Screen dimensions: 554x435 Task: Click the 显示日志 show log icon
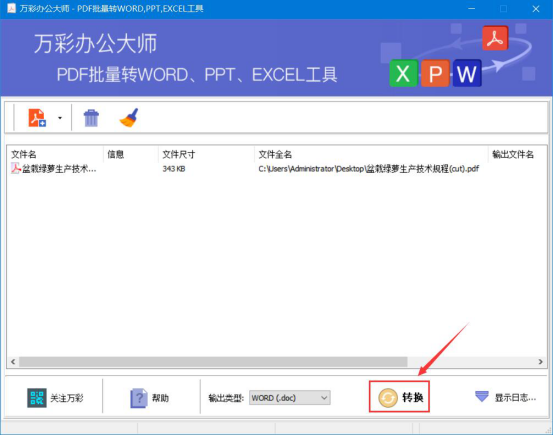point(482,396)
